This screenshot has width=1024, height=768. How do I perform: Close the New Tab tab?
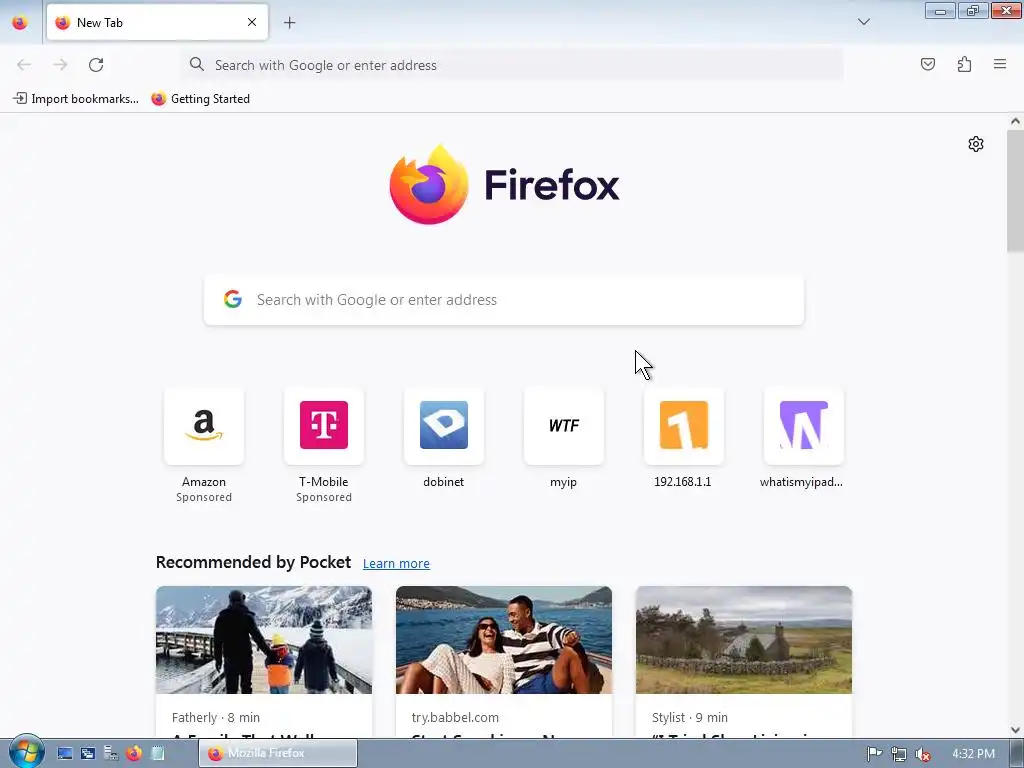point(252,22)
